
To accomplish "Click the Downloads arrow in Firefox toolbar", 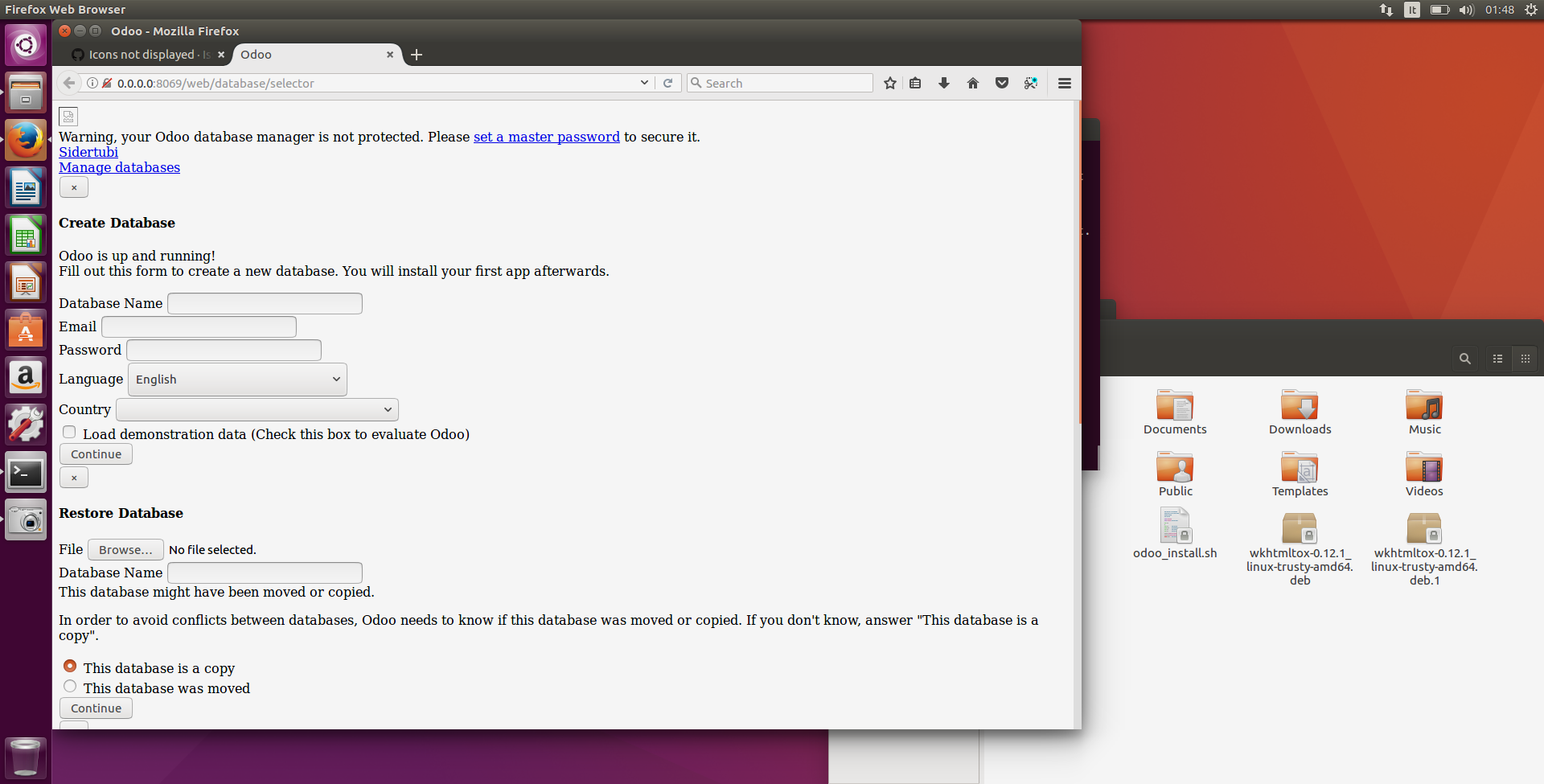I will (x=943, y=83).
